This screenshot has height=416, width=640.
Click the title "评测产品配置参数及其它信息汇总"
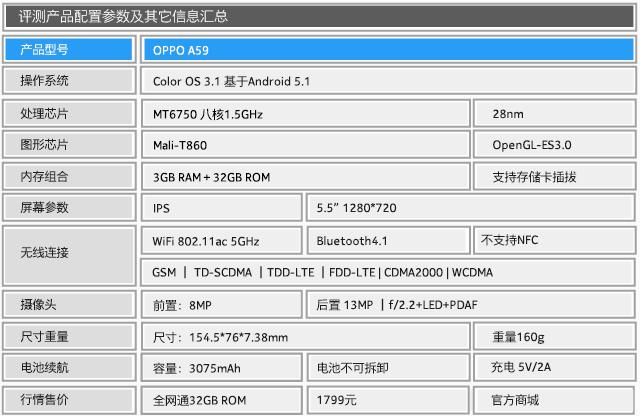pos(123,16)
